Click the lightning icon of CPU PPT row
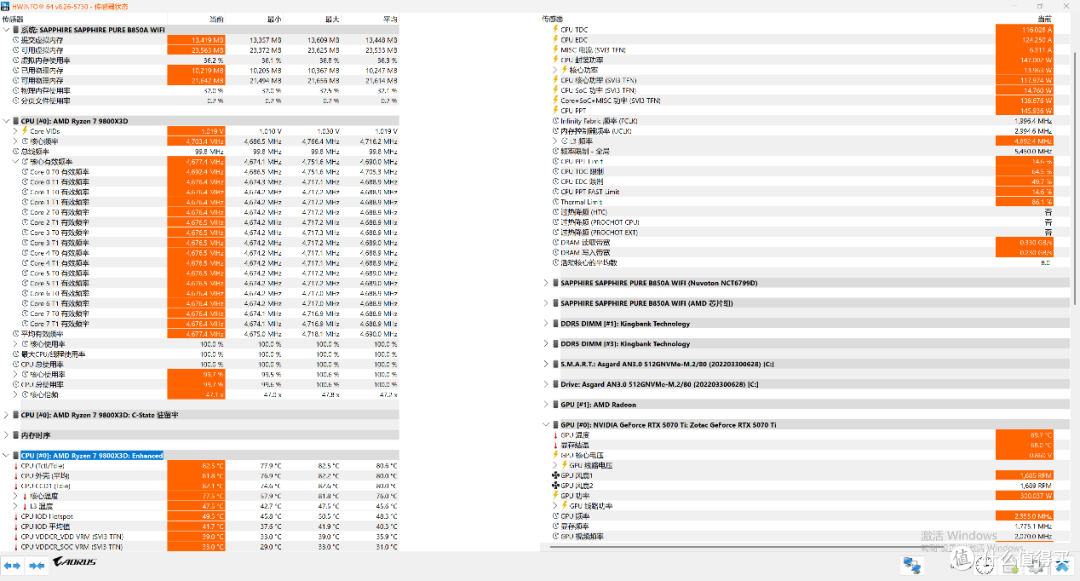Viewport: 1080px width, 581px height. (555, 110)
